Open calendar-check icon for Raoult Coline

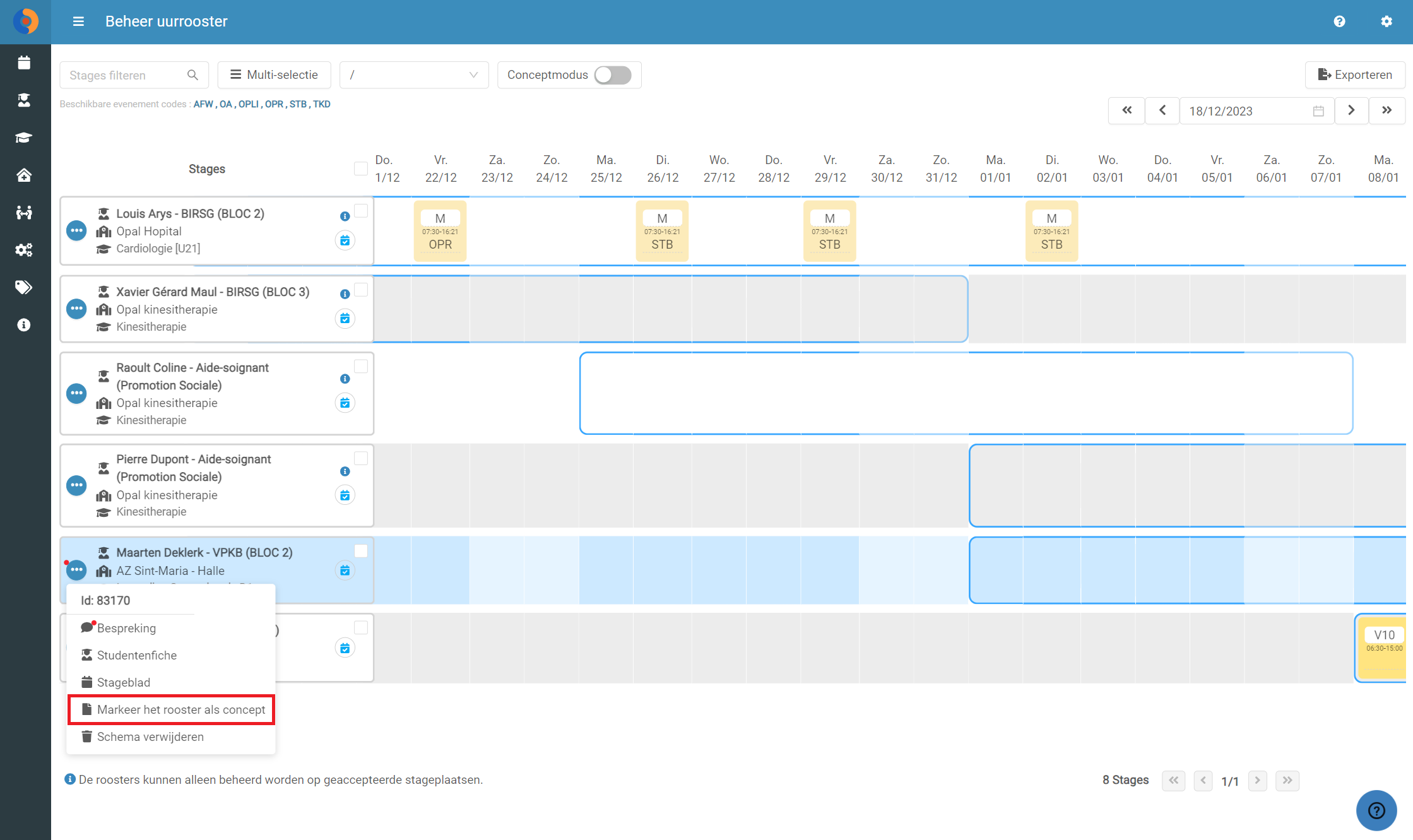click(345, 403)
